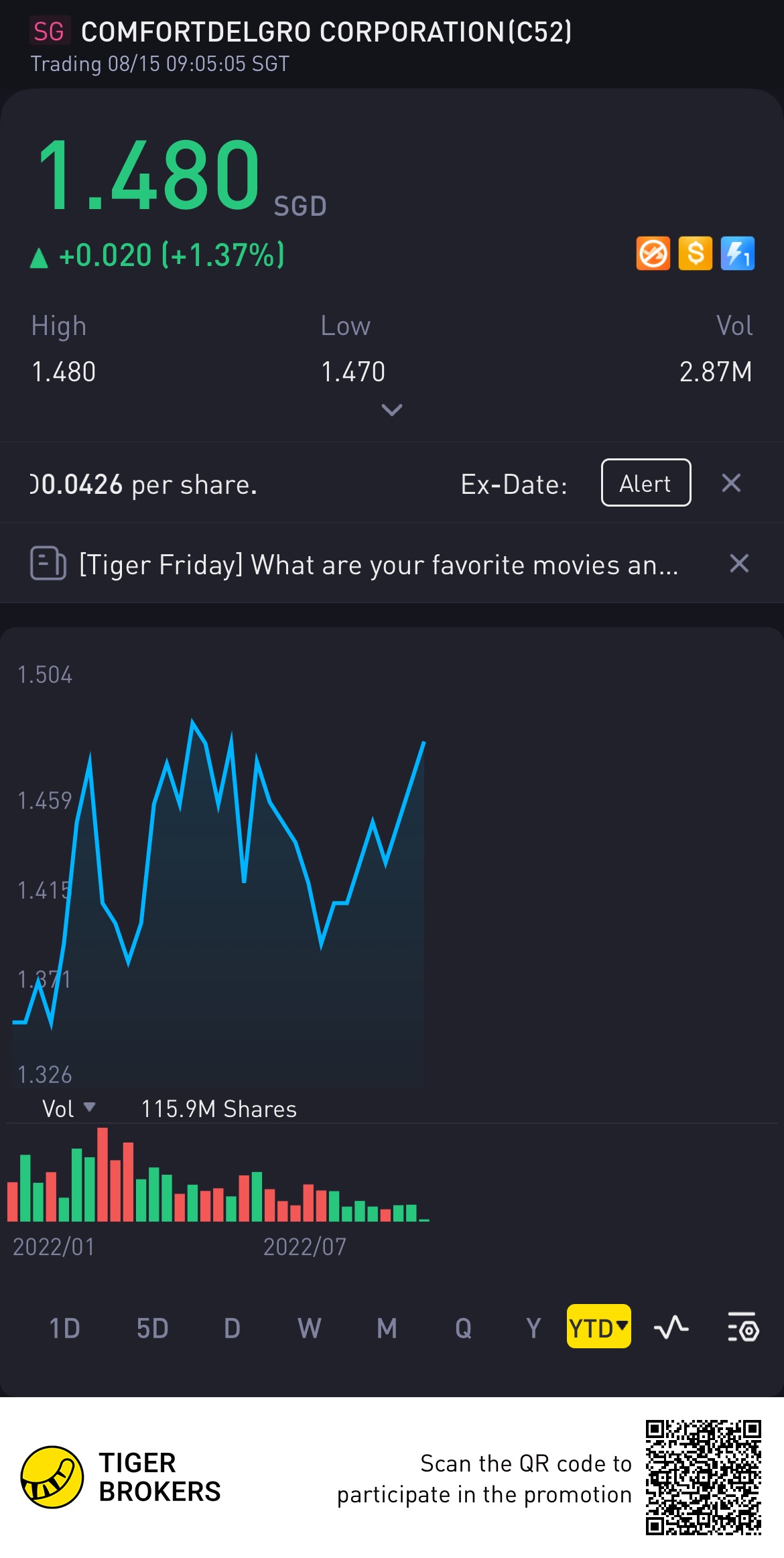Viewport: 784px width, 1558px height.
Task: Tap the yellow dollar sign badge icon
Action: [695, 254]
